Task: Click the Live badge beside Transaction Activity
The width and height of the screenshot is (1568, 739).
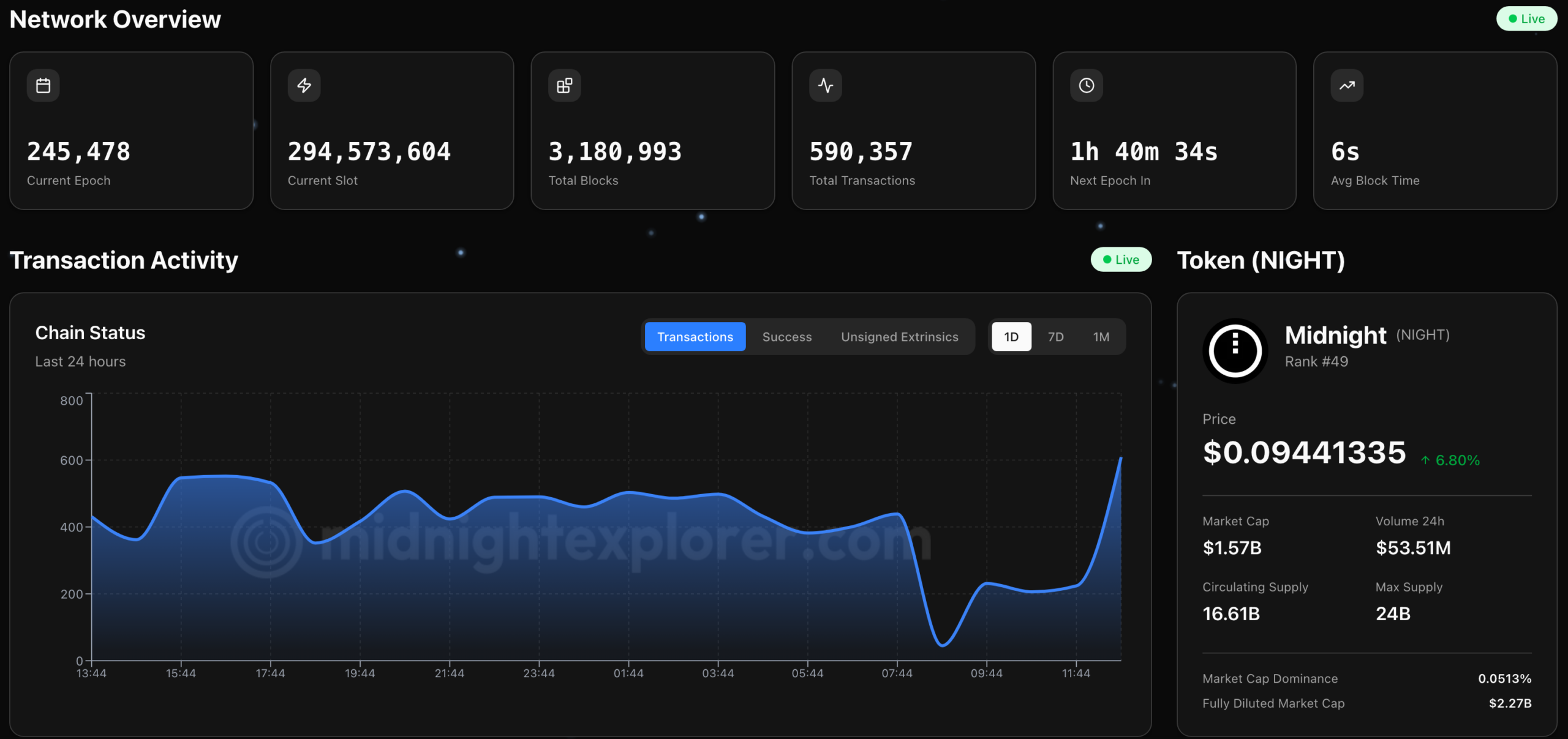Action: [x=1121, y=260]
